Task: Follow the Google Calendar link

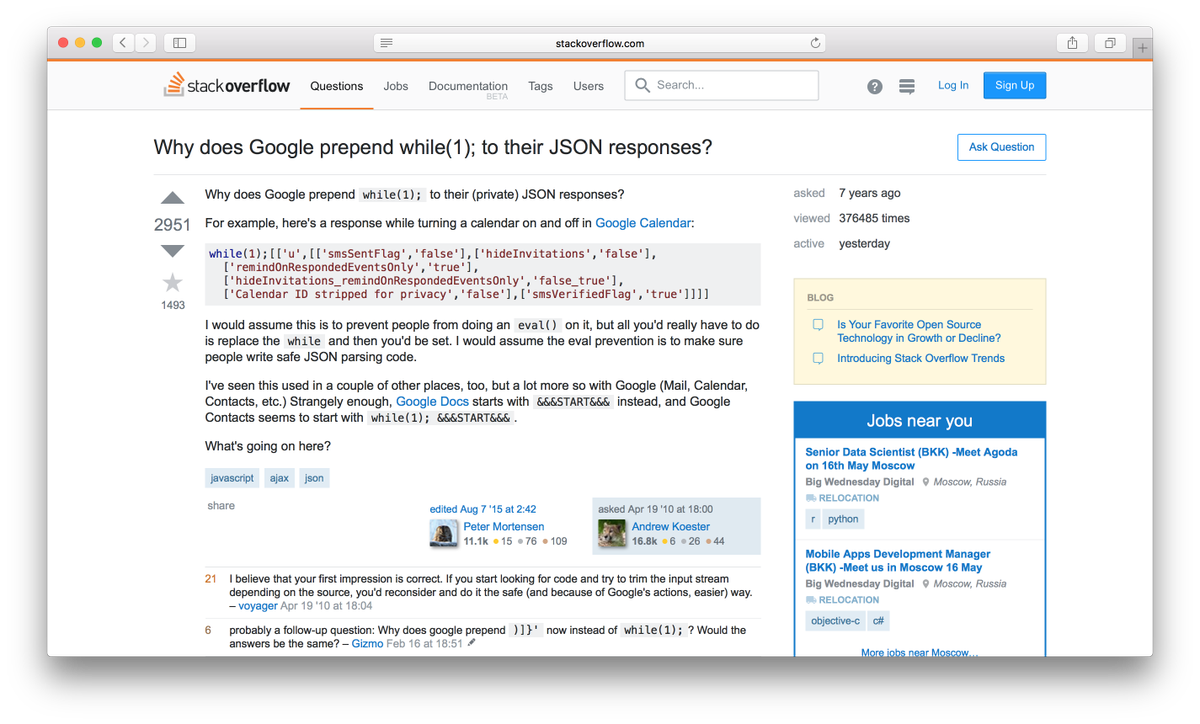Action: click(643, 223)
